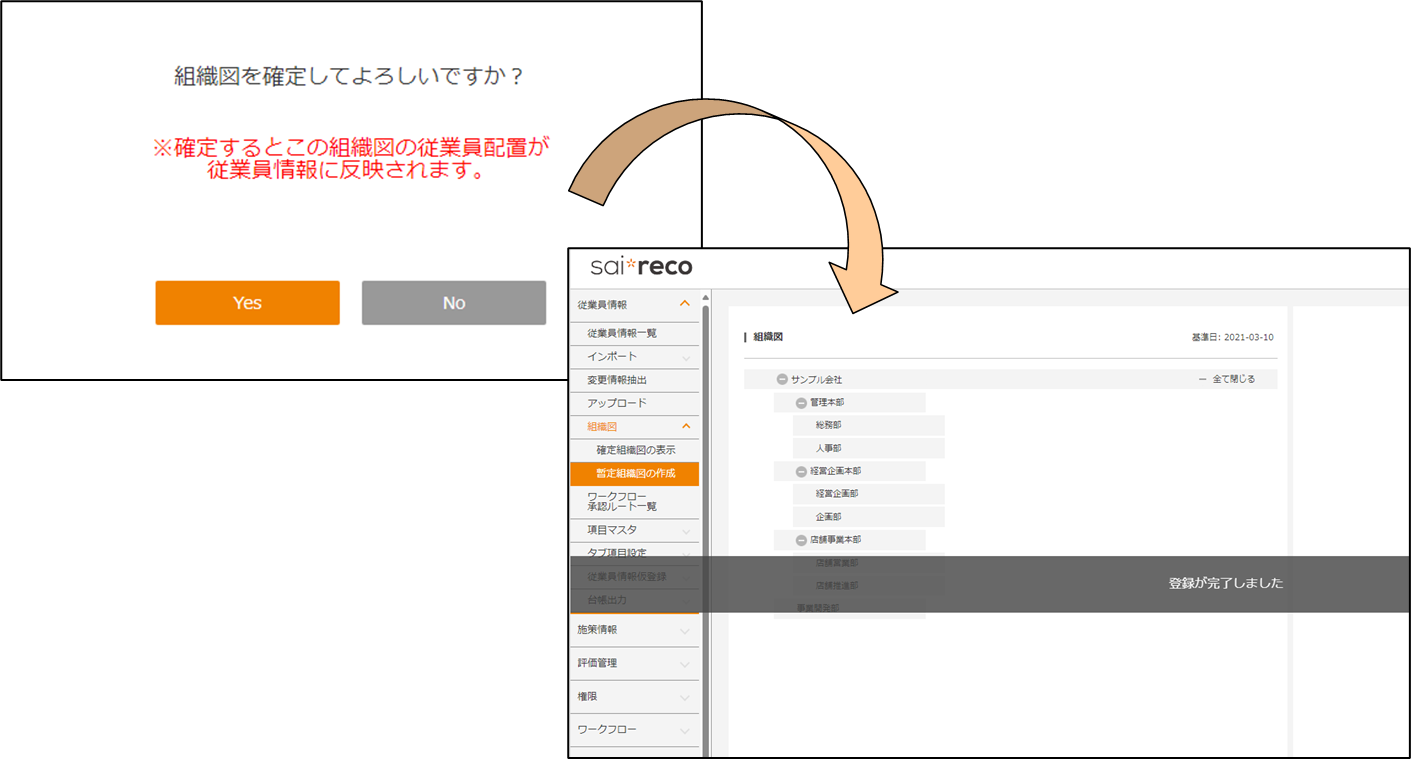The image size is (1411, 759).
Task: Expand the 項目マスタ submenu
Action: [685, 530]
